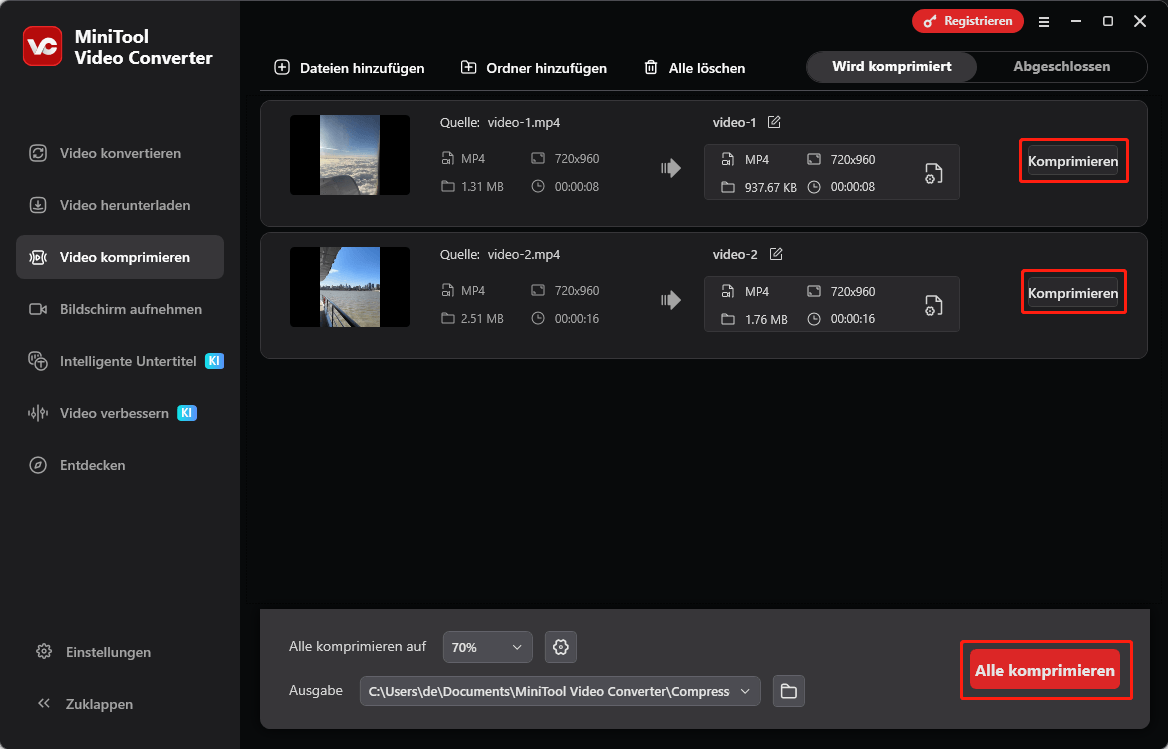Click Komprimieren for video-2
1168x749 pixels.
[x=1073, y=293]
